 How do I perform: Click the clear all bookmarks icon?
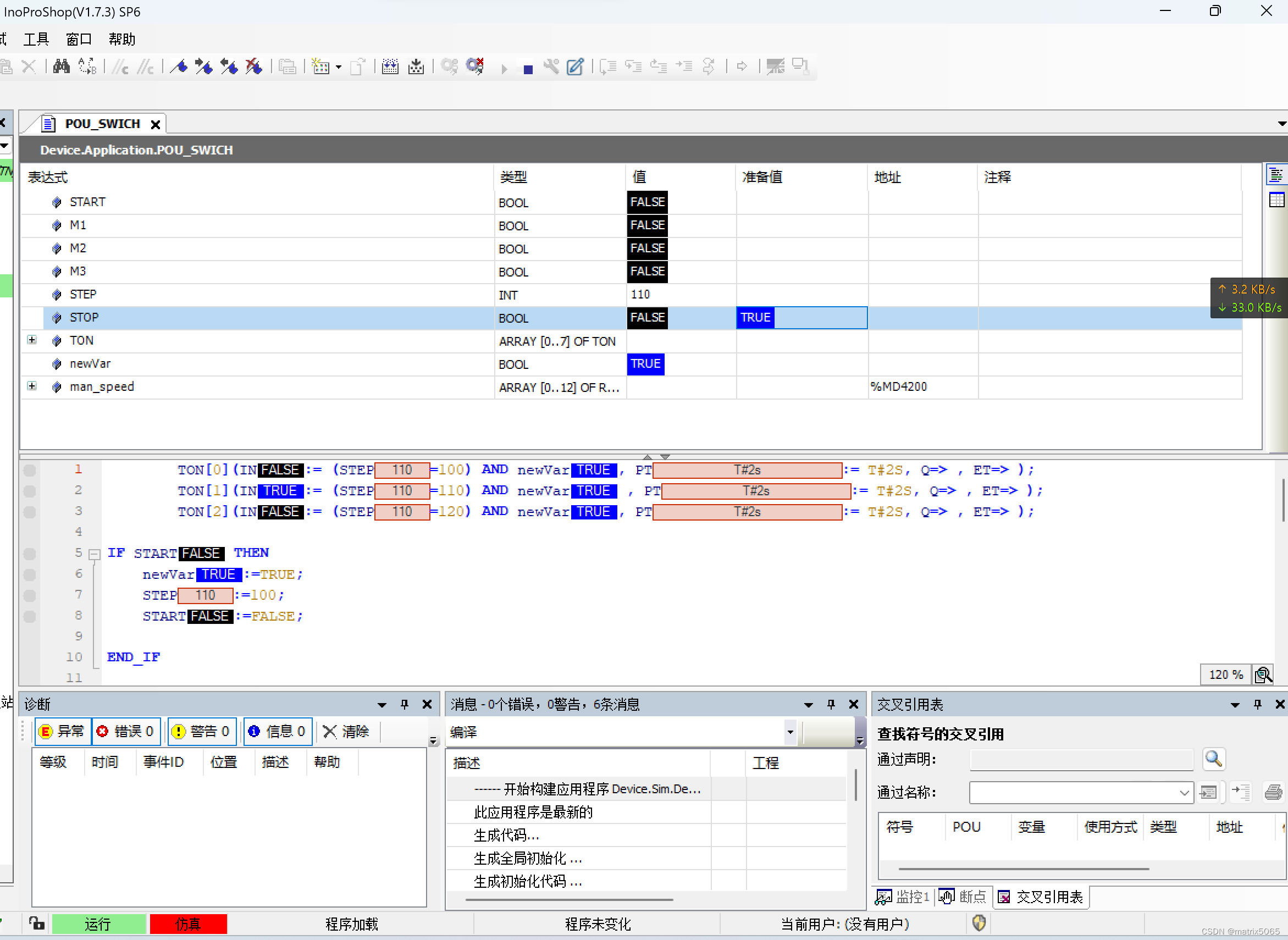[x=254, y=67]
